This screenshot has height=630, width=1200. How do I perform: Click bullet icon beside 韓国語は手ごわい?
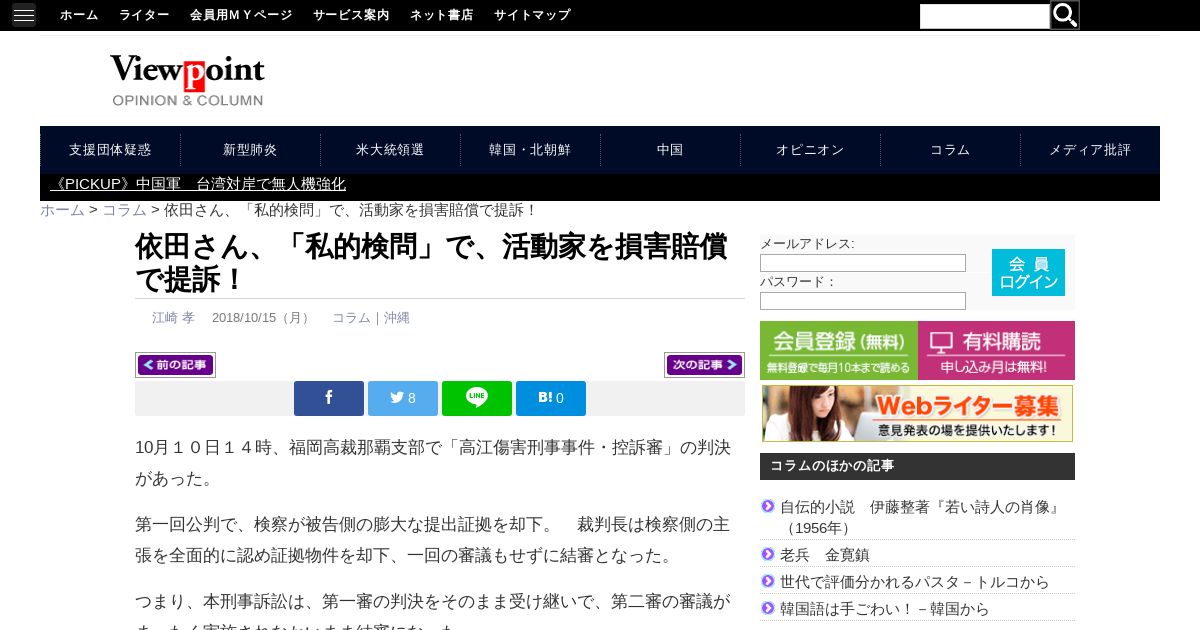pos(768,607)
